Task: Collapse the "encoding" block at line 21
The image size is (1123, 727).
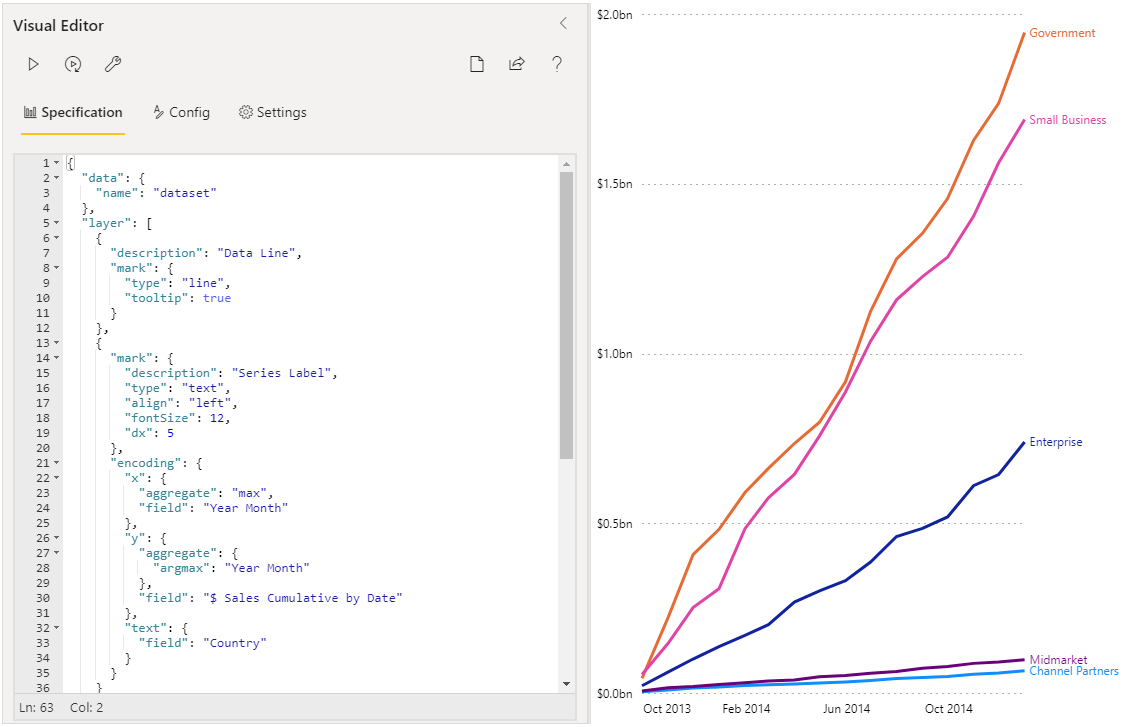Action: pos(57,463)
